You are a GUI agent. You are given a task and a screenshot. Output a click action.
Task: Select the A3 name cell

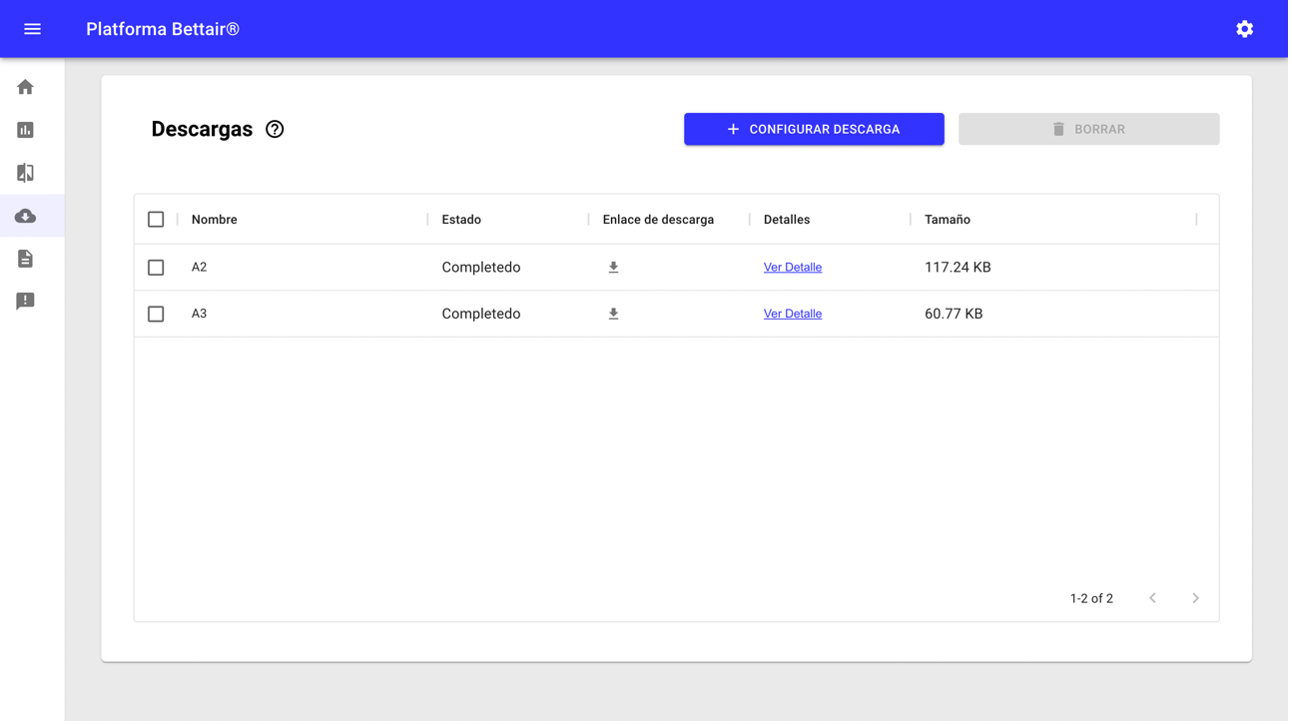pos(199,314)
